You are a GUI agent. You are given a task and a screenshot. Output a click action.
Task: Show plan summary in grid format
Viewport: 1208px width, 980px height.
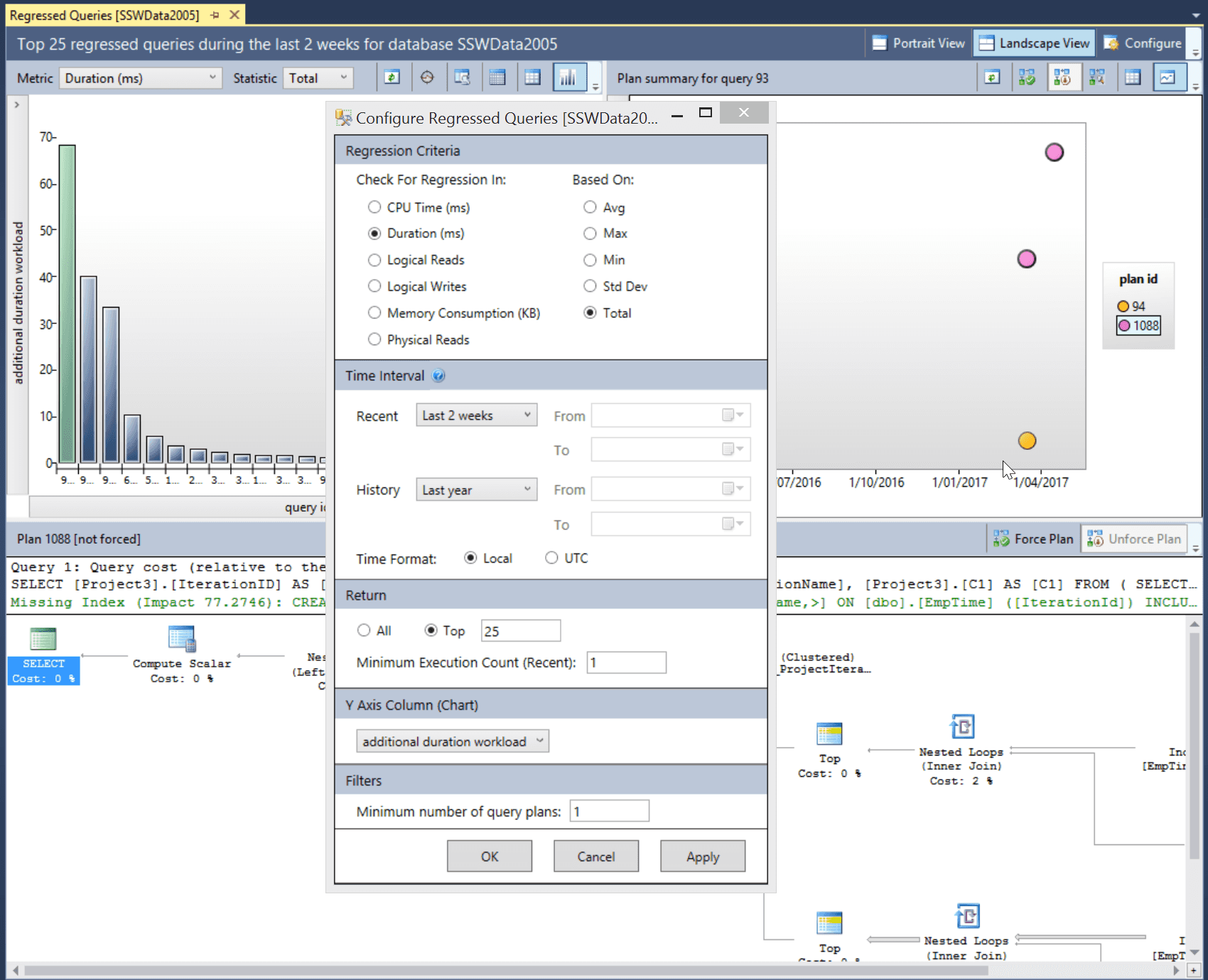1133,77
